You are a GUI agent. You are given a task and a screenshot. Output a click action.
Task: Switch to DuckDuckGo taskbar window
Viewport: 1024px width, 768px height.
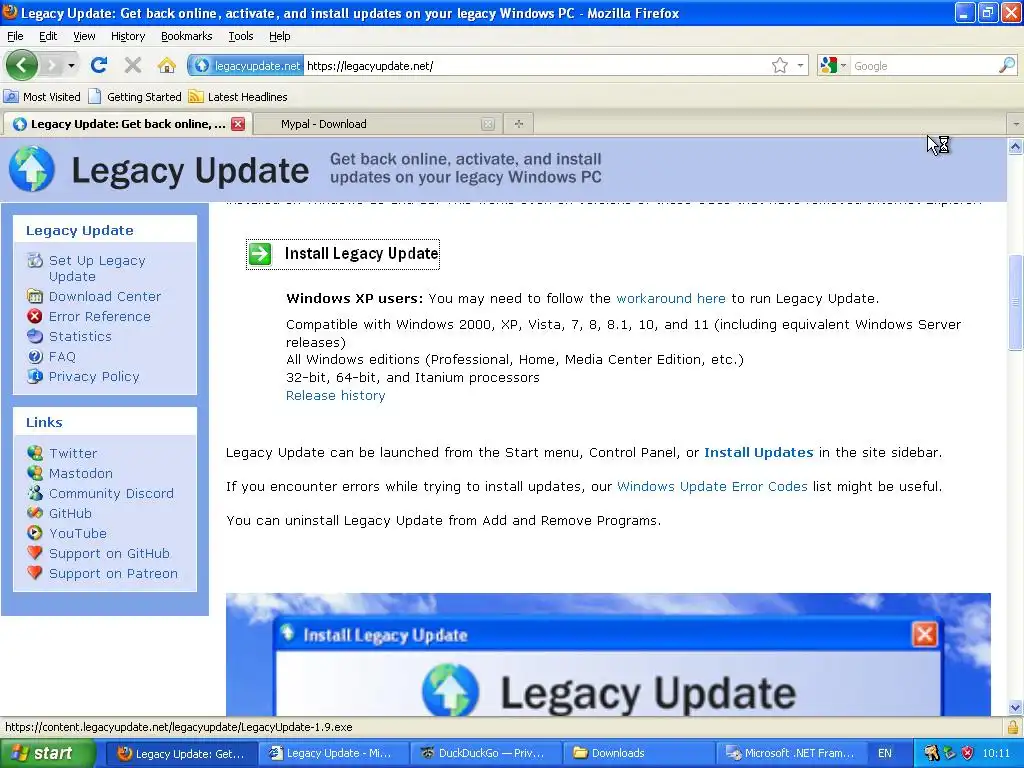click(486, 753)
